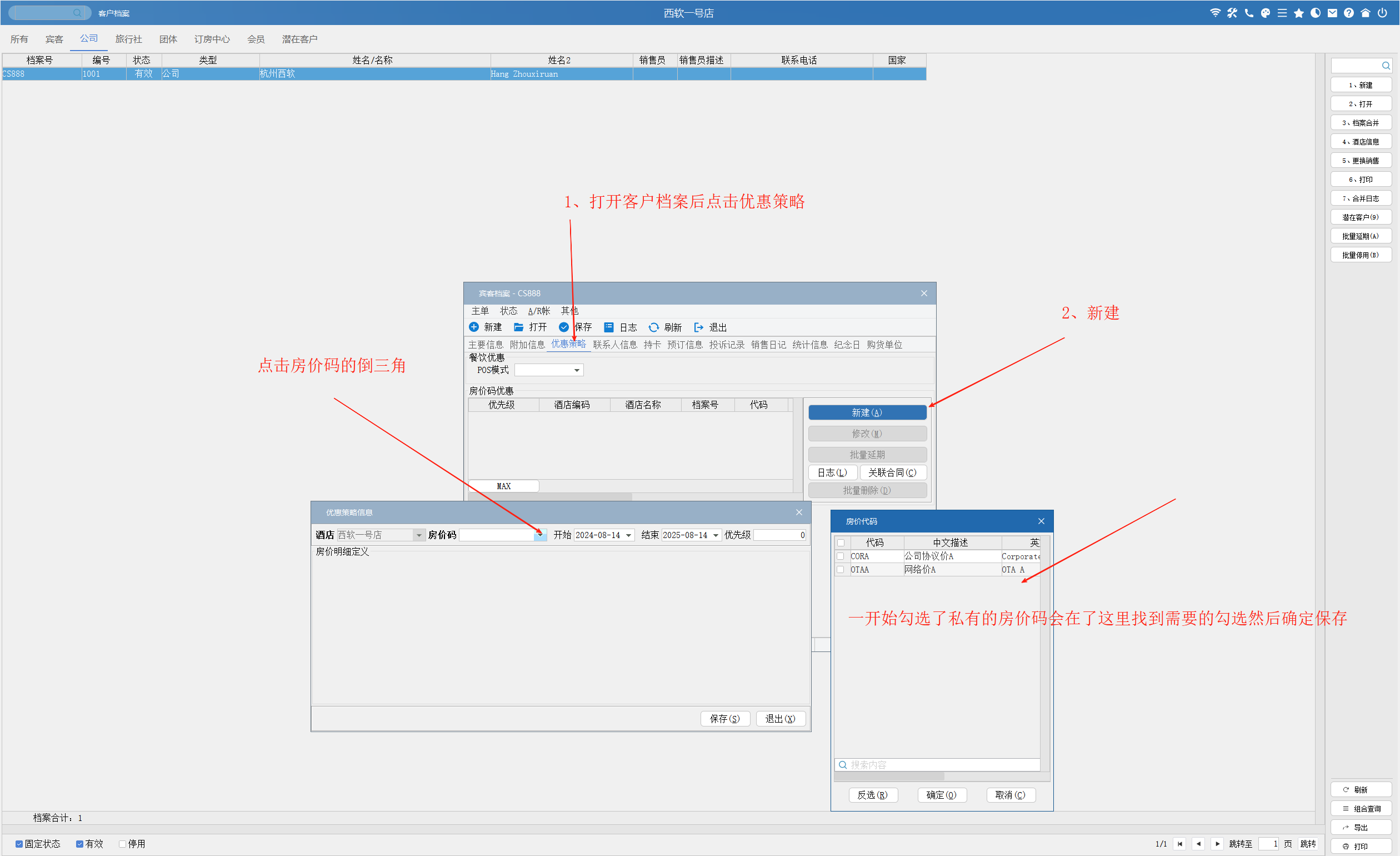Close the 优惠策略信息 dialog

799,512
